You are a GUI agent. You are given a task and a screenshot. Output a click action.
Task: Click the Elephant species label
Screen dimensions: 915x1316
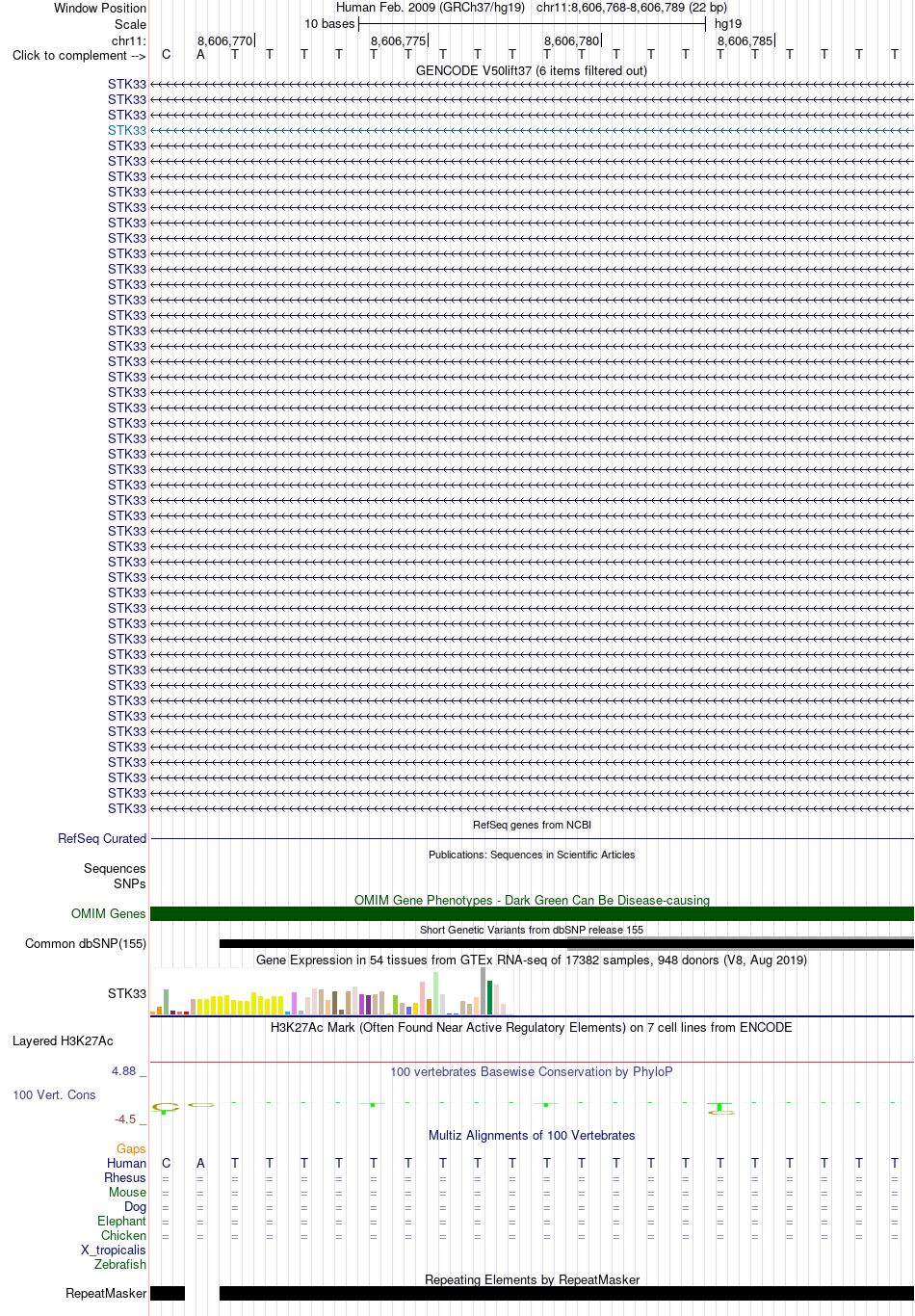pyautogui.click(x=121, y=1221)
